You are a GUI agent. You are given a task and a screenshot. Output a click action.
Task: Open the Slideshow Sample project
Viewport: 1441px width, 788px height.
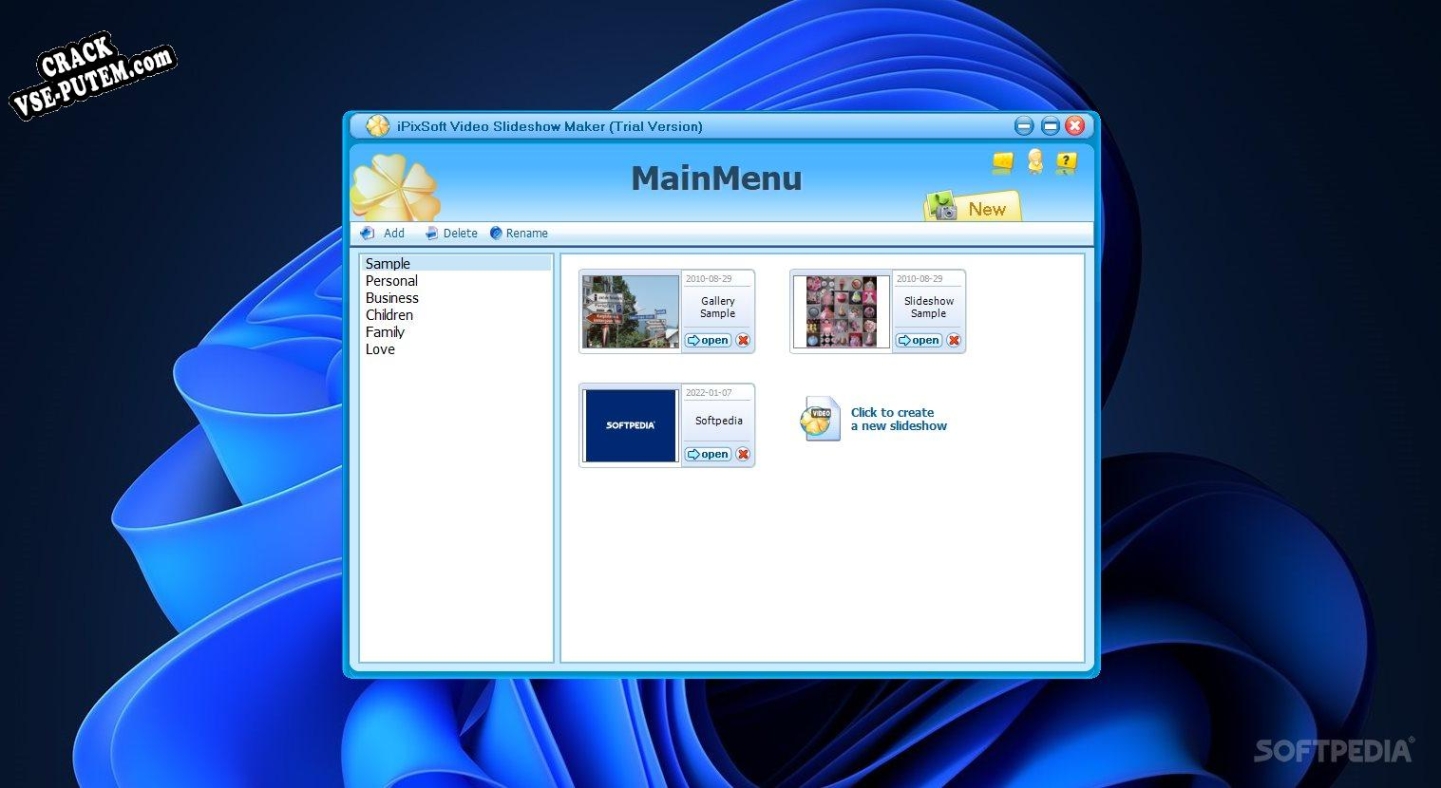coord(919,340)
